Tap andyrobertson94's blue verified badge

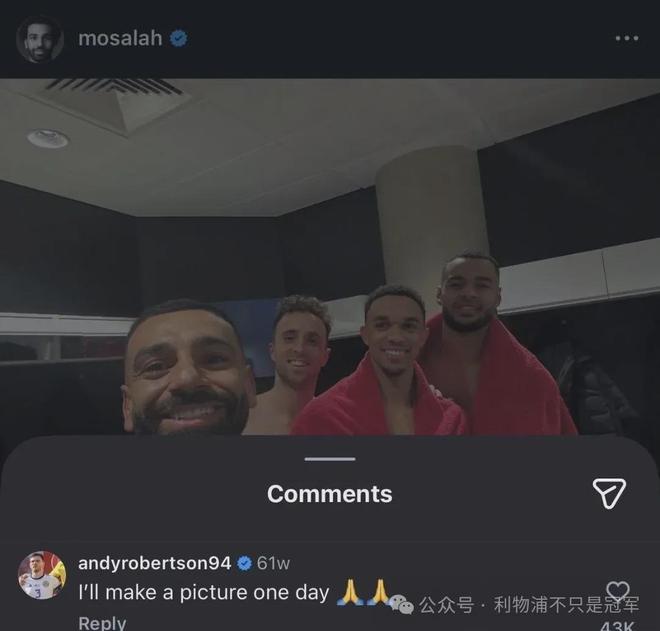tap(244, 563)
